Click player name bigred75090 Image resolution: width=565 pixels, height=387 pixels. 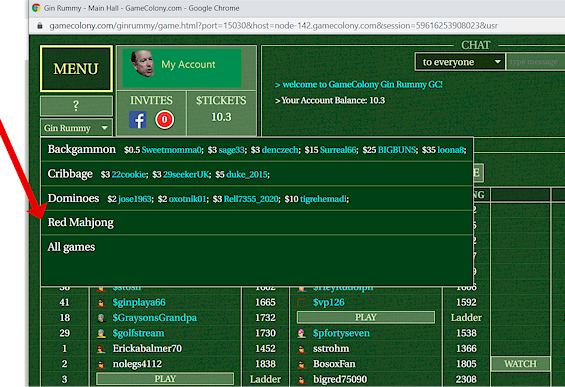pyautogui.click(x=340, y=379)
